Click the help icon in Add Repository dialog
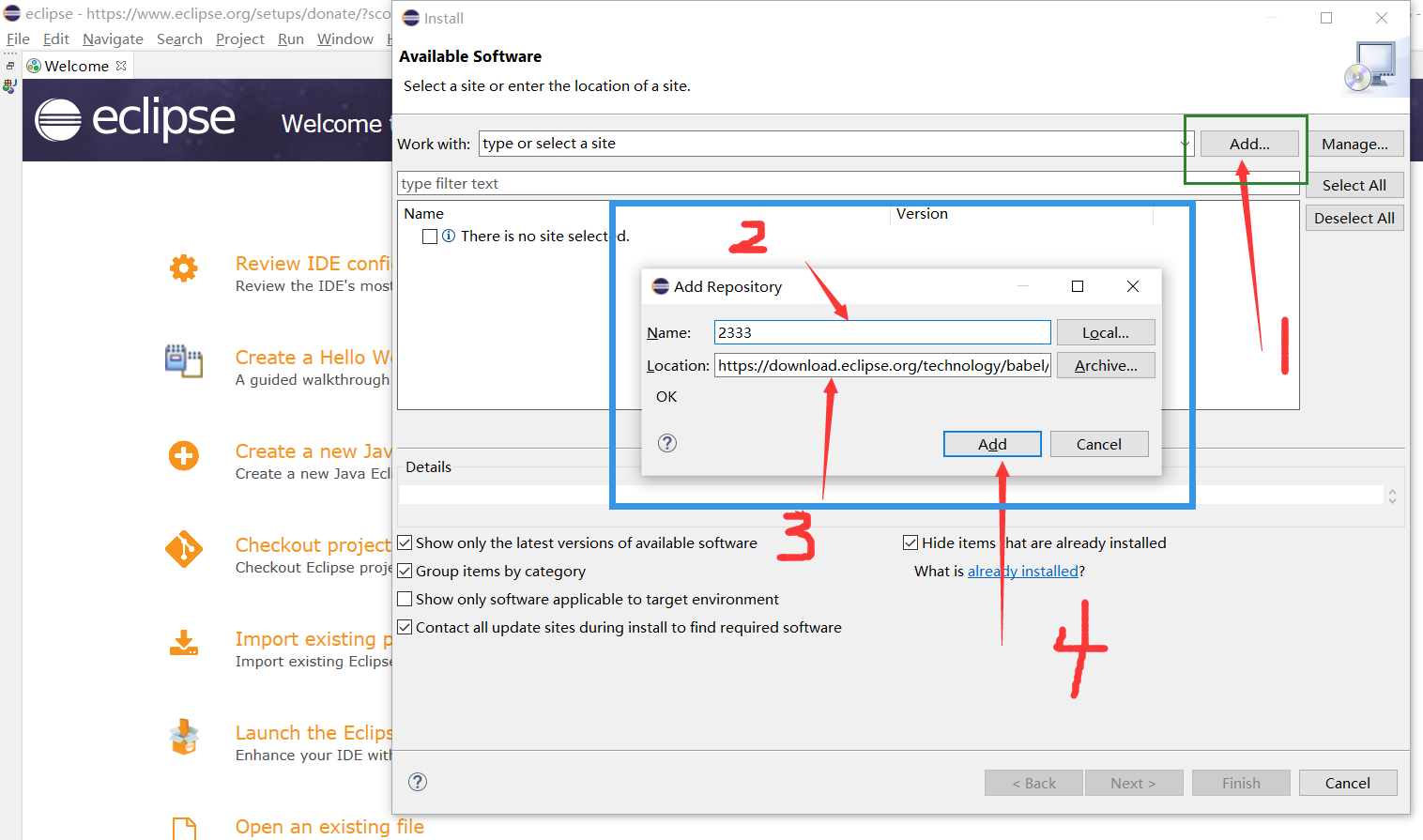This screenshot has width=1423, height=840. [667, 443]
